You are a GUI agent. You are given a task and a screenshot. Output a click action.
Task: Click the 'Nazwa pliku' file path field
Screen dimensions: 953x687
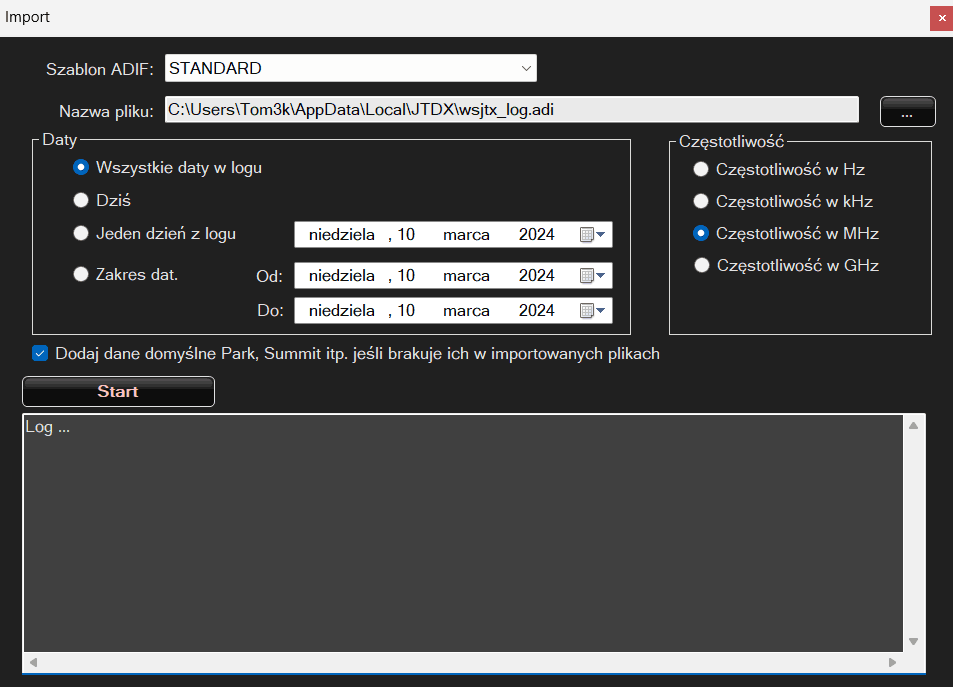tap(512, 109)
